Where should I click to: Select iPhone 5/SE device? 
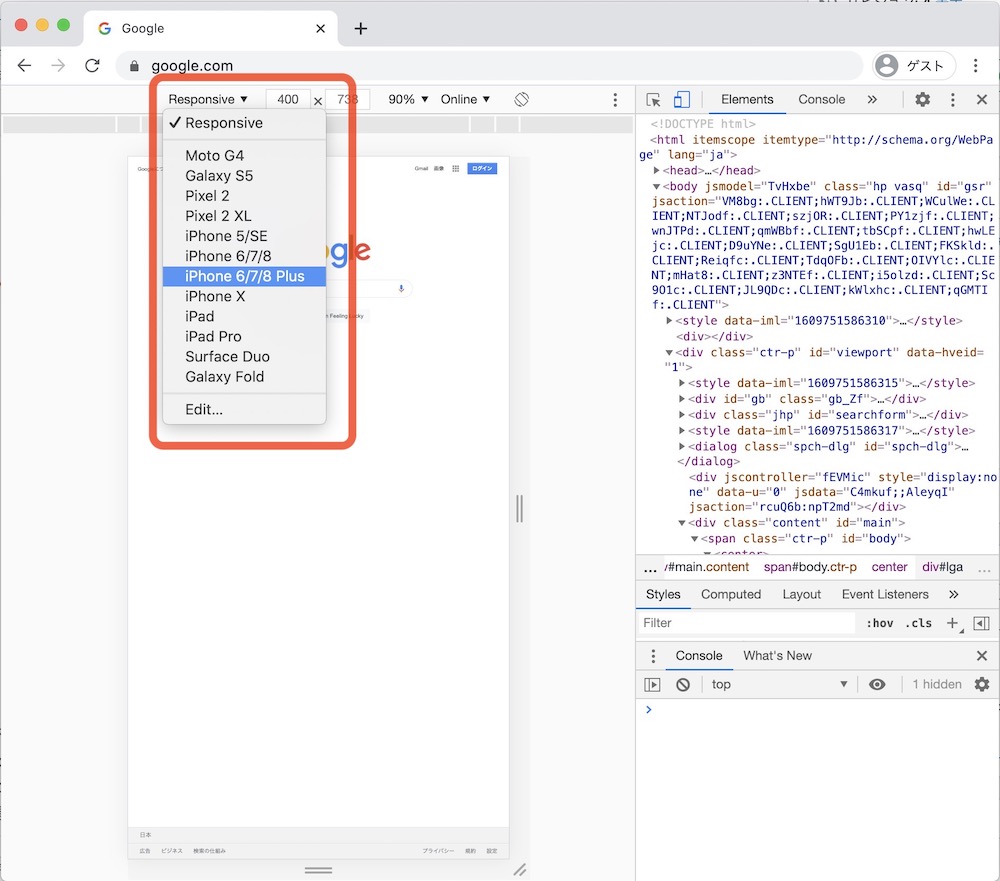[244, 236]
